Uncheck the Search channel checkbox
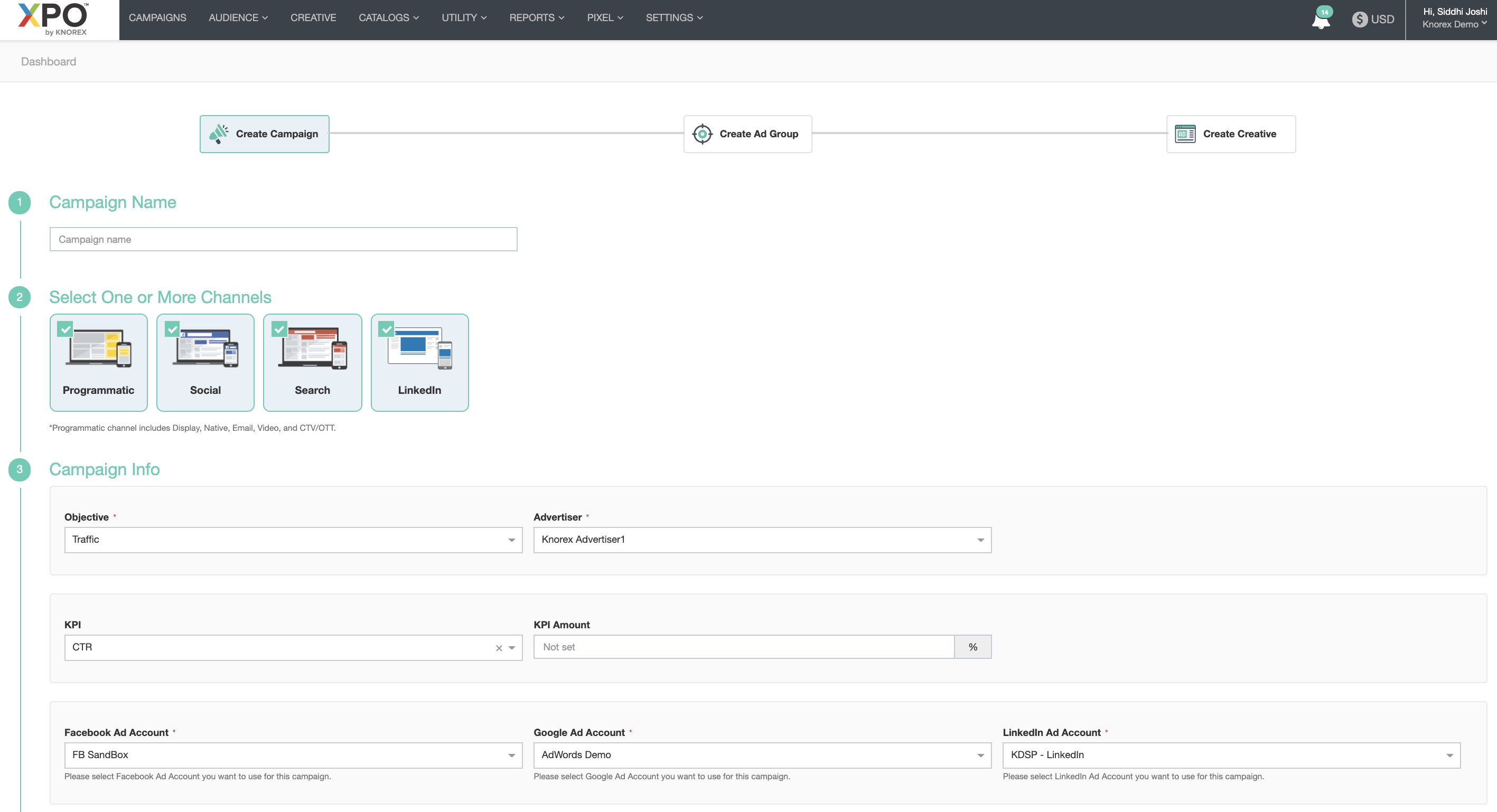 coord(279,329)
